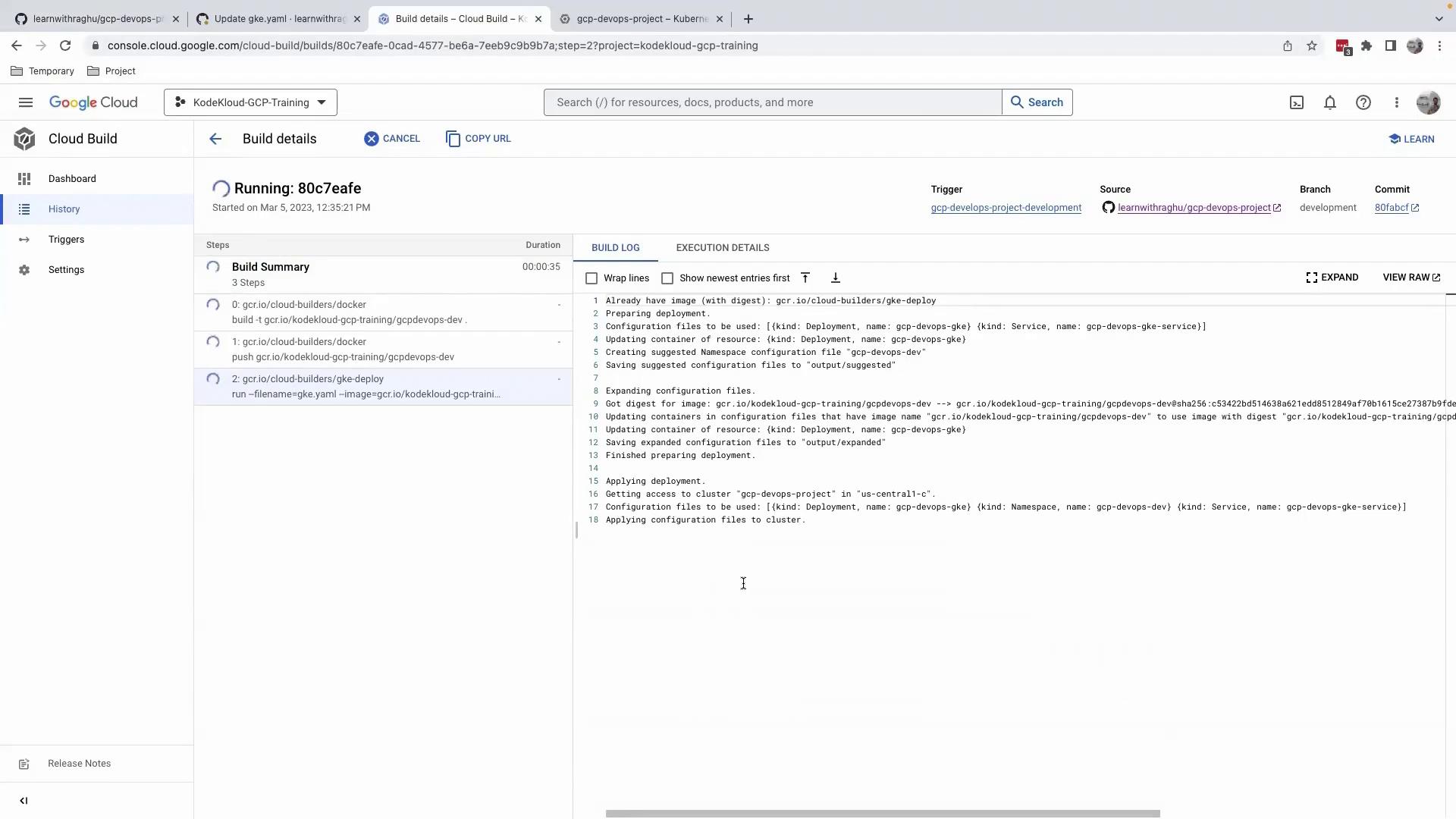This screenshot has width=1456, height=819.
Task: Open the notifications bell
Action: pyautogui.click(x=1330, y=102)
